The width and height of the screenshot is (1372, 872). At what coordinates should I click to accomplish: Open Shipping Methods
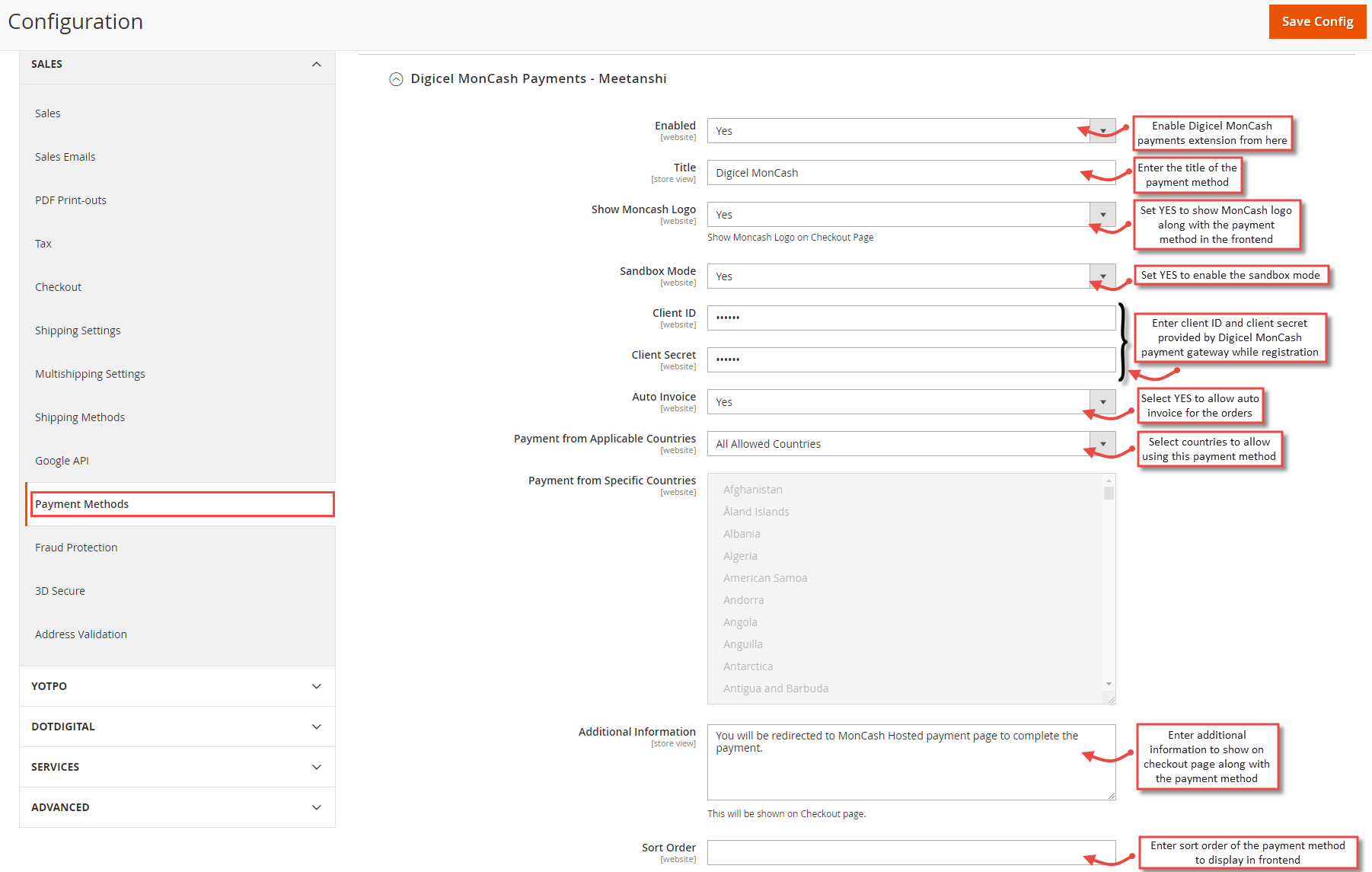click(80, 417)
